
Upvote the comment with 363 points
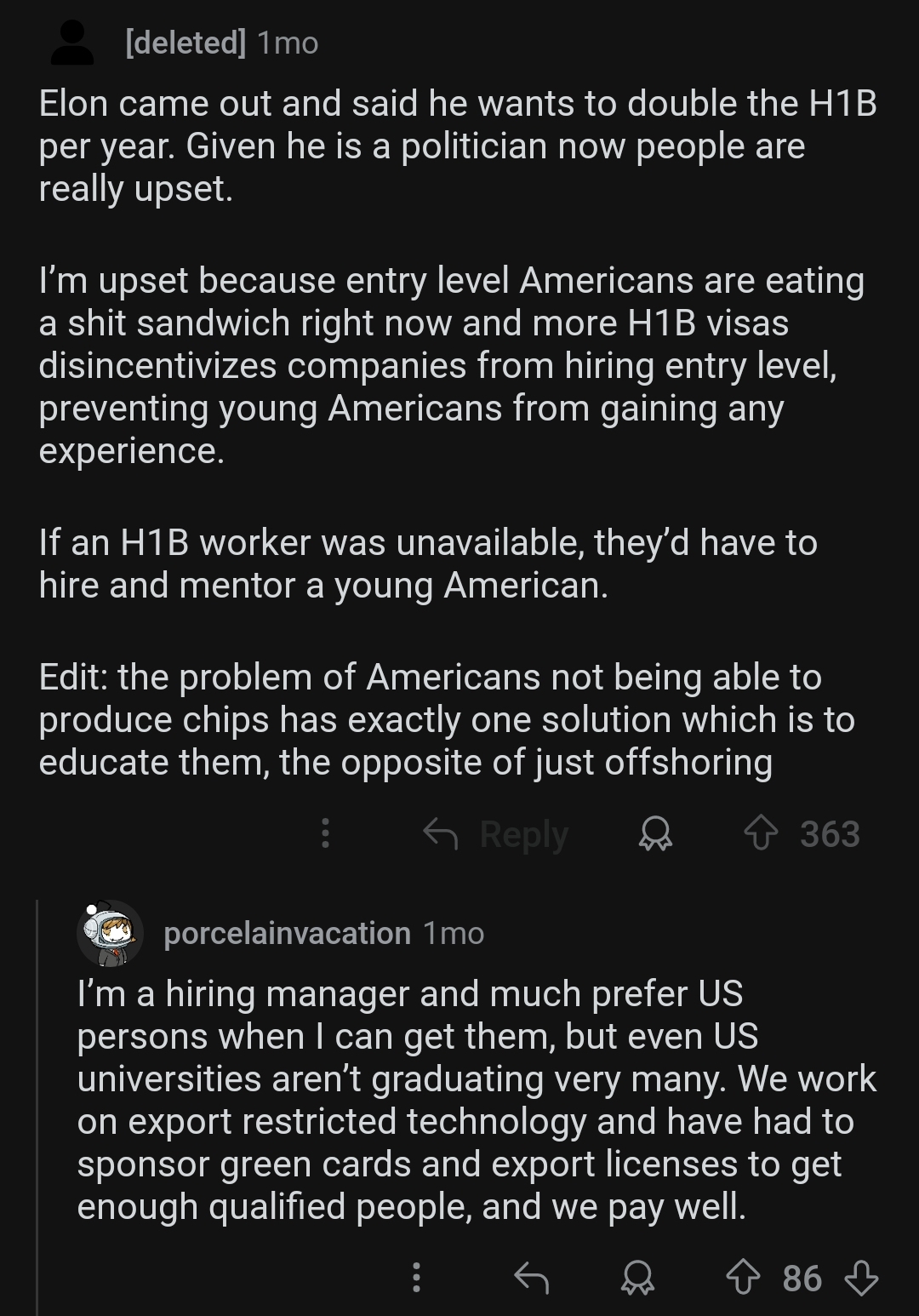[x=761, y=833]
